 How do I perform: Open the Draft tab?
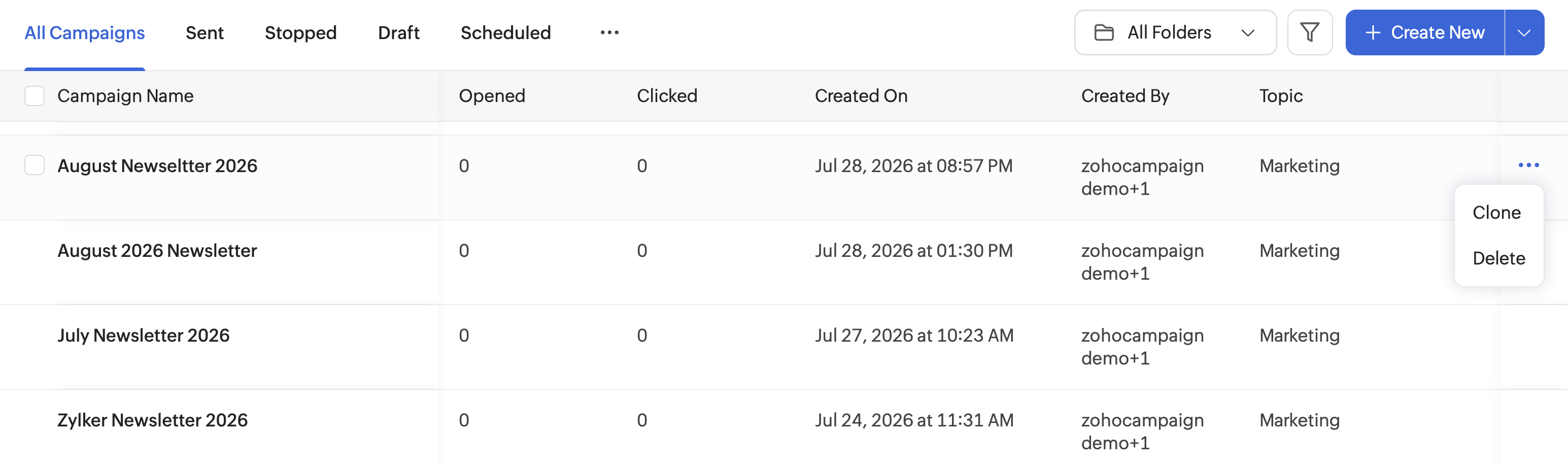tap(399, 32)
